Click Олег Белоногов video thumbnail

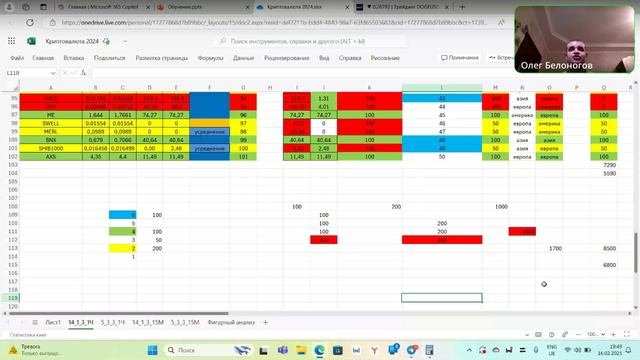coord(574,40)
